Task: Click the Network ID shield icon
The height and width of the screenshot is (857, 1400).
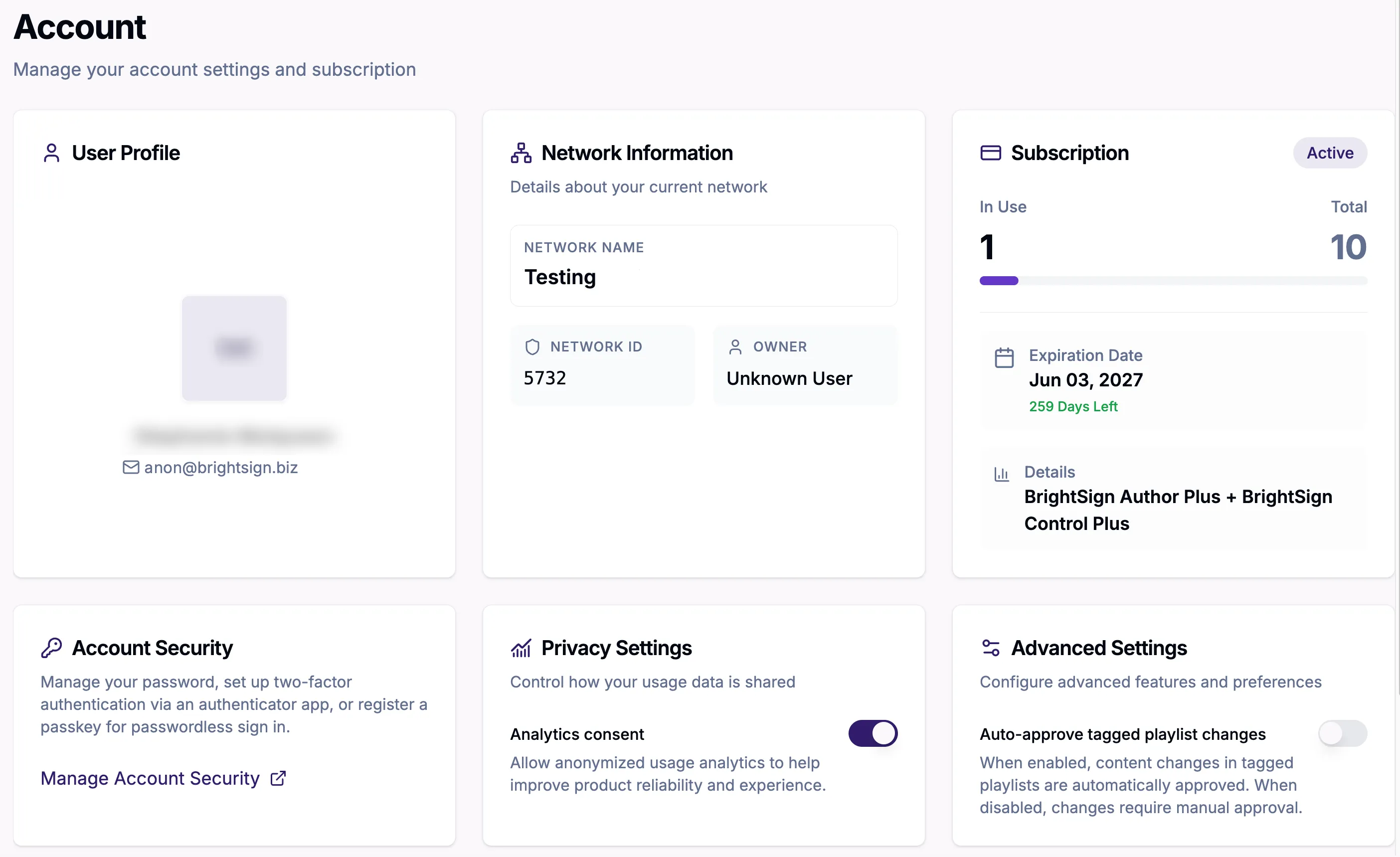Action: pos(532,346)
